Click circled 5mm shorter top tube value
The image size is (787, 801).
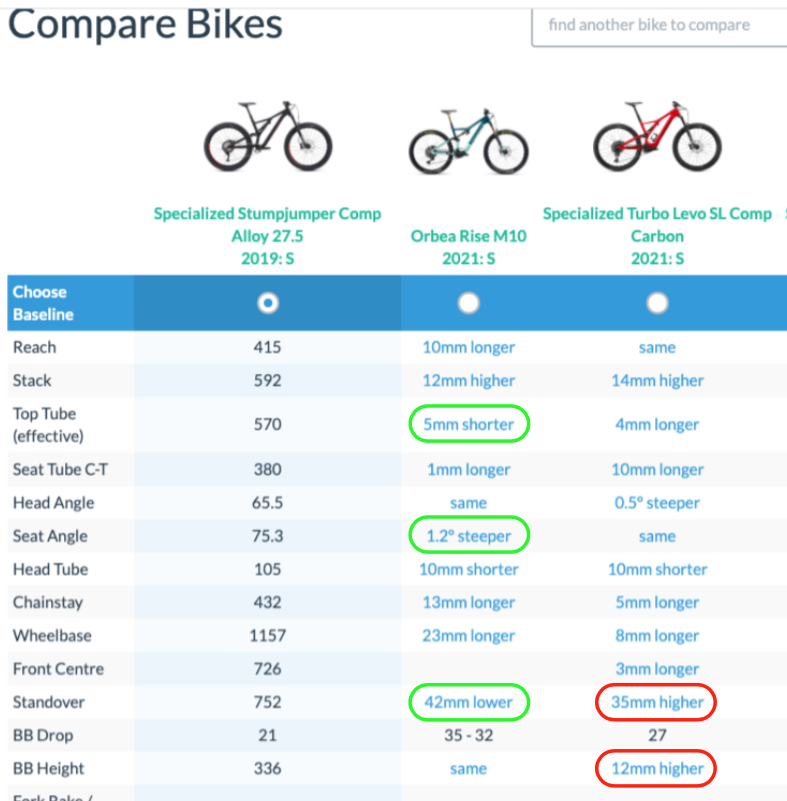pyautogui.click(x=468, y=424)
